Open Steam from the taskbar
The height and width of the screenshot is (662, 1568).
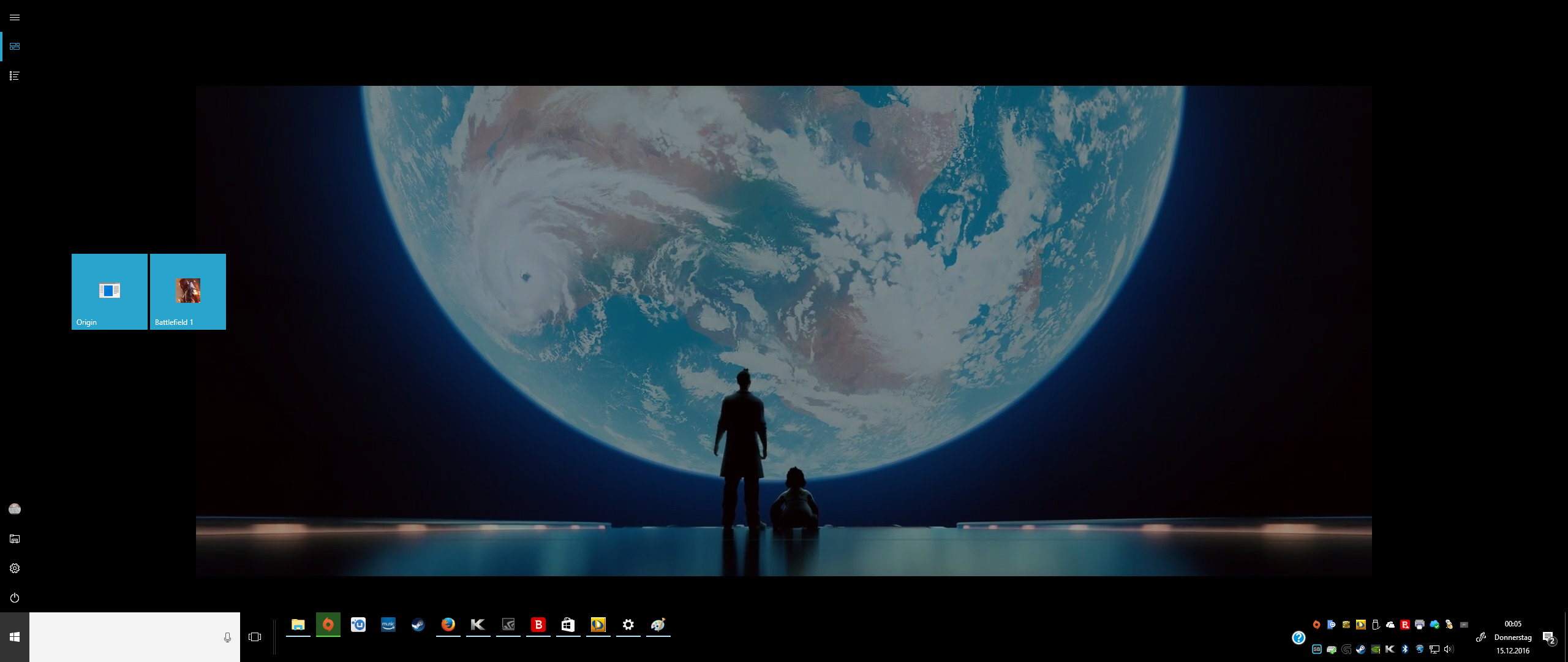click(x=418, y=625)
